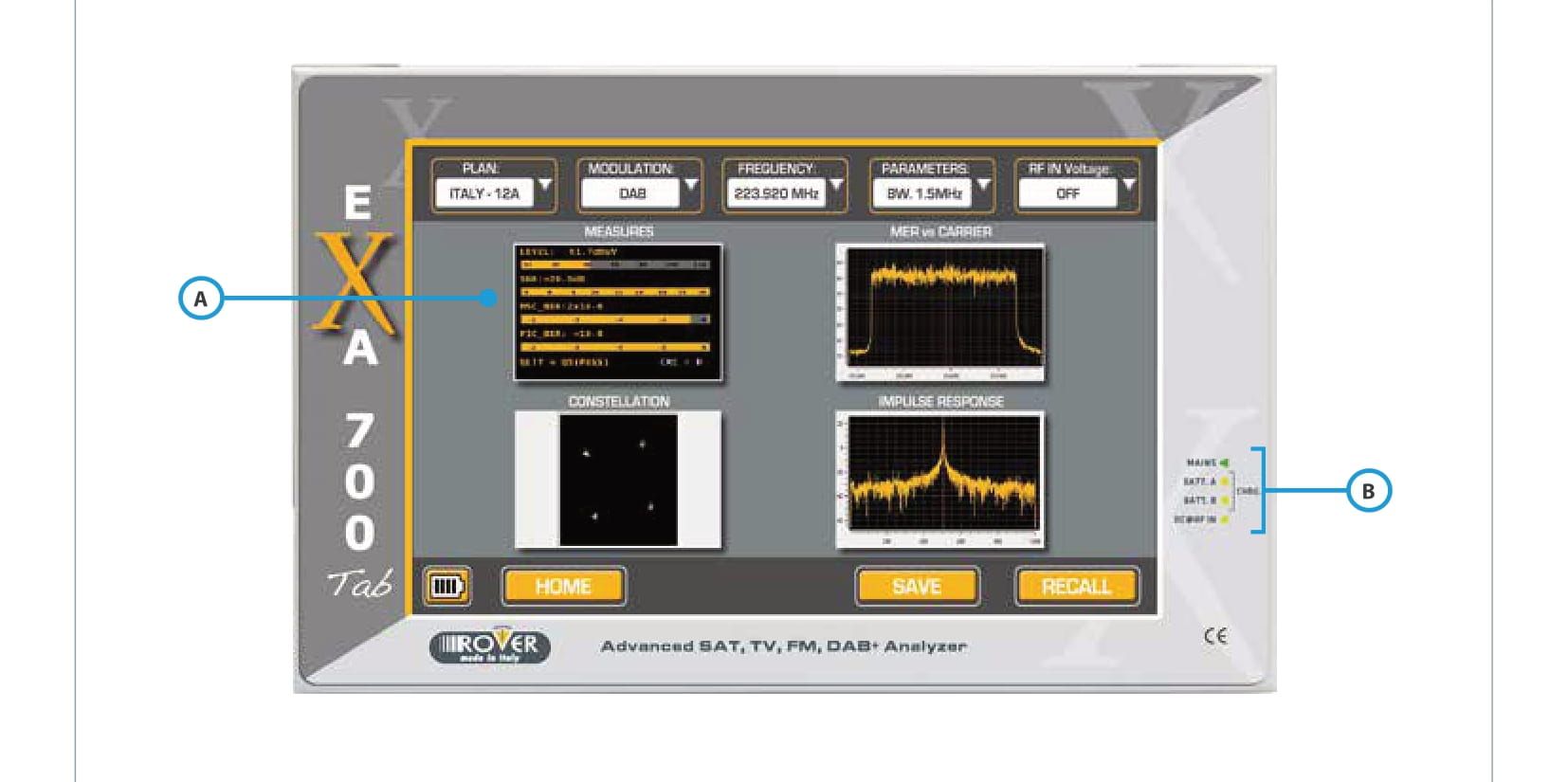The image size is (1568, 782).
Task: Select the 223.920 MHz frequency field
Action: (776, 193)
